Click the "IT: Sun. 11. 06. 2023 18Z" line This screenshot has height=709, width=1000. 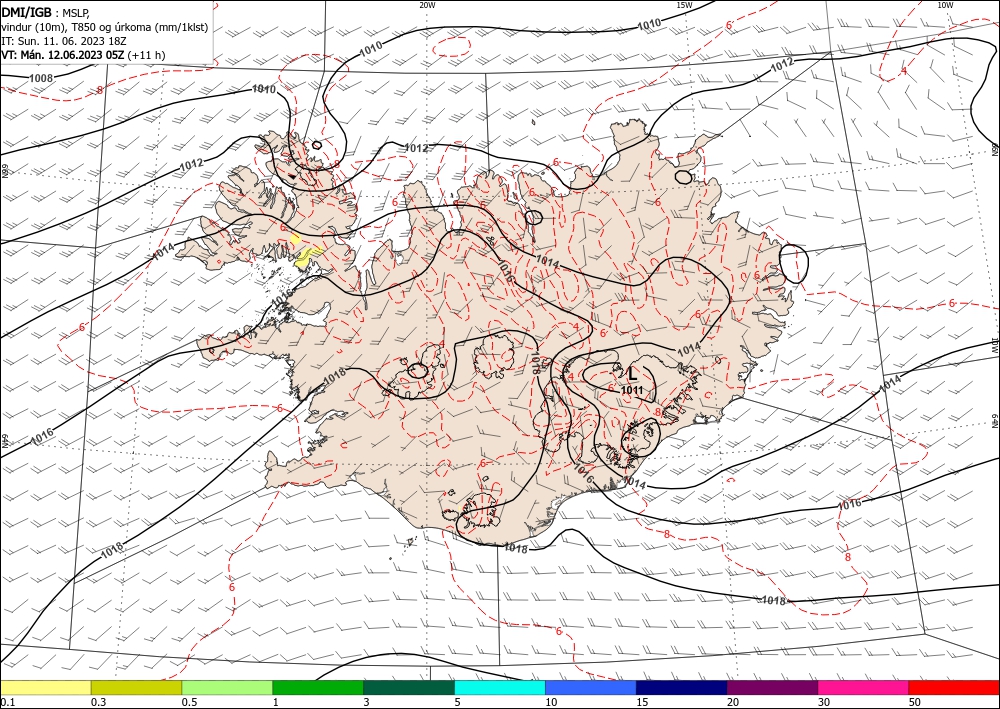click(64, 41)
